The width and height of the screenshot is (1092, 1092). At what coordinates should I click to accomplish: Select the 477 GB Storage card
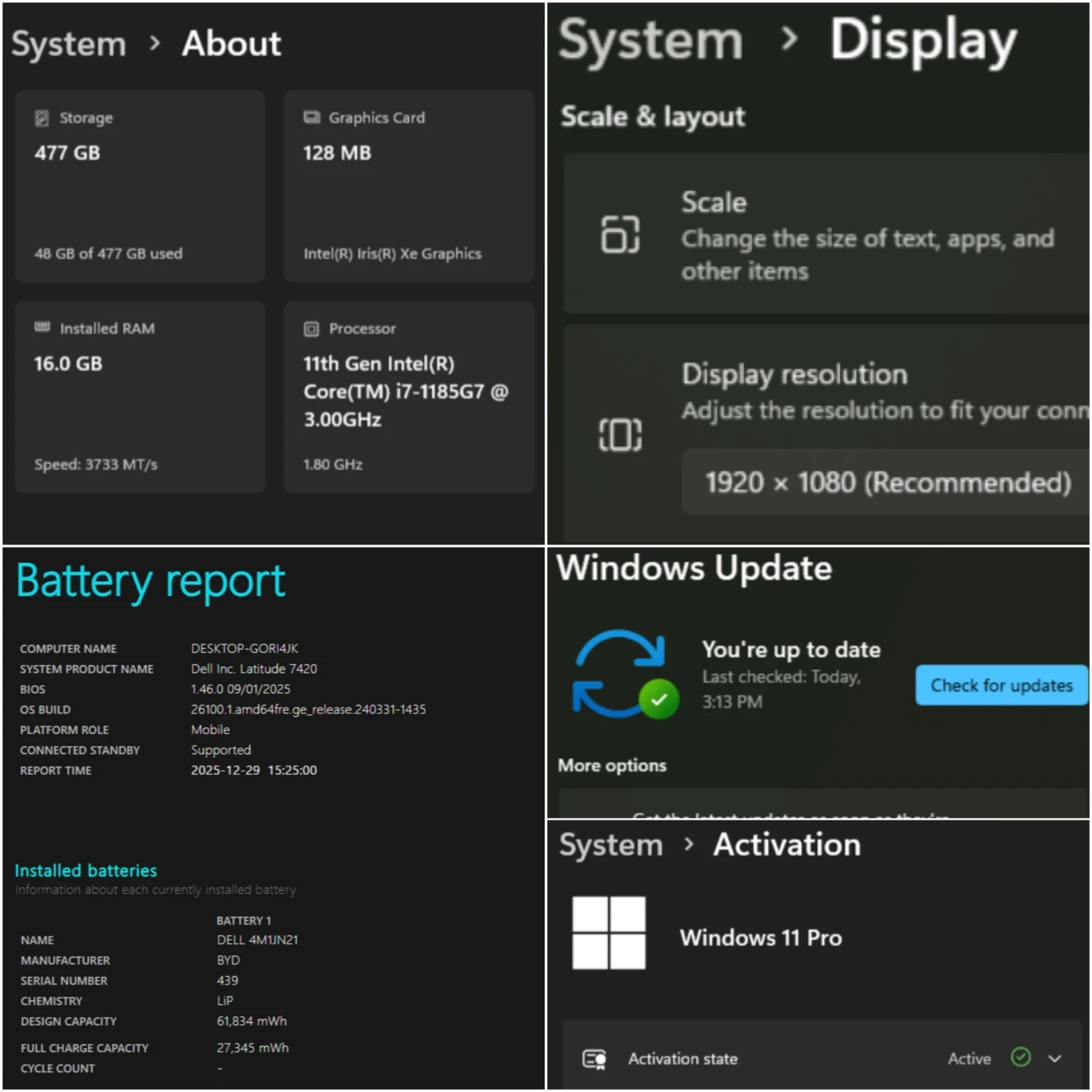pos(140,186)
